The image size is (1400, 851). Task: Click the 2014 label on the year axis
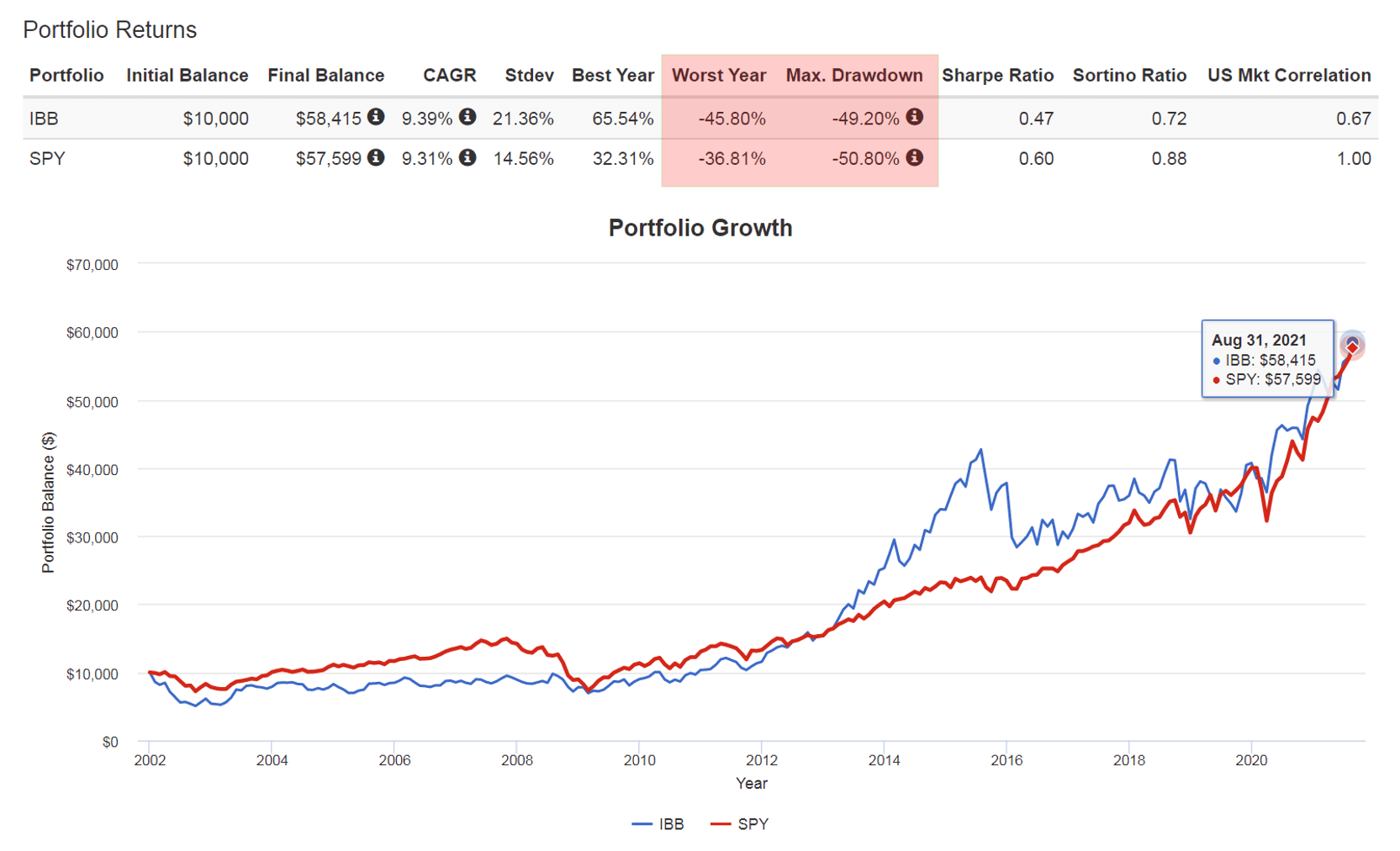point(884,760)
